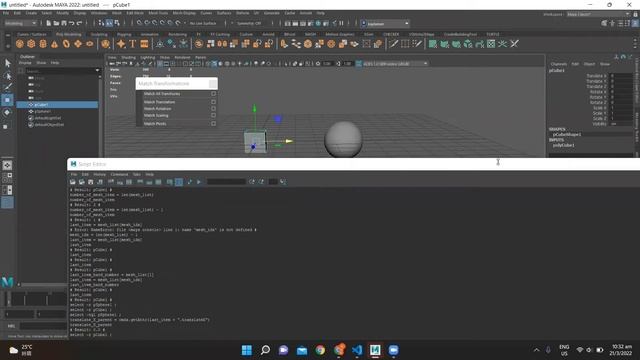This screenshot has width=640, height=360.
Task: Click Maya logo icon at lower left
Action: (x=7, y=282)
